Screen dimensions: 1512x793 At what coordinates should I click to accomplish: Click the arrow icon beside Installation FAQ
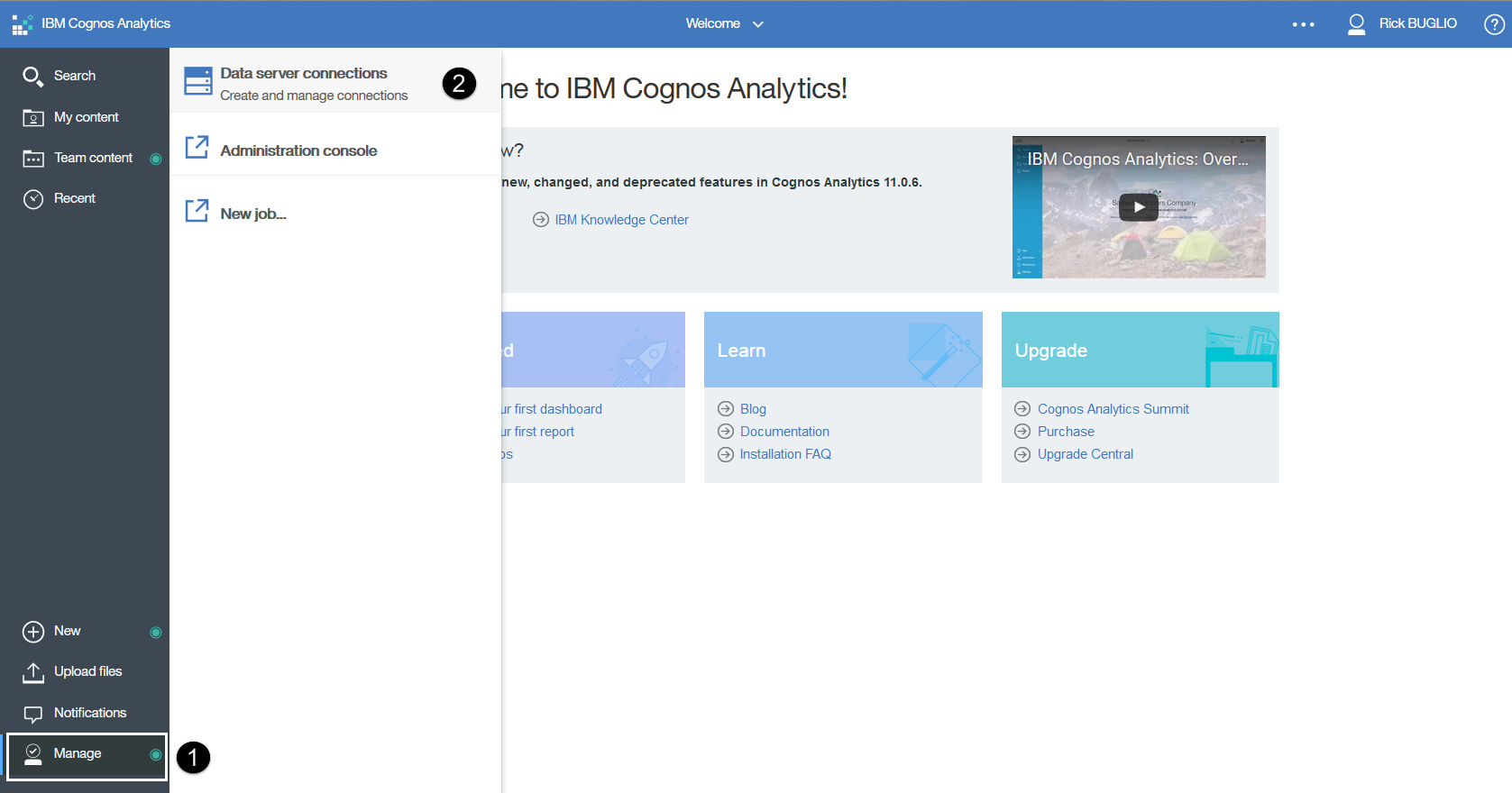[x=726, y=454]
